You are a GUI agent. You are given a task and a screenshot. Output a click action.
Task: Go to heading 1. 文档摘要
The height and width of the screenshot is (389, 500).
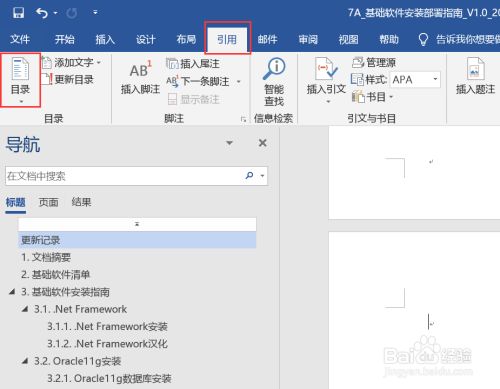click(x=46, y=257)
